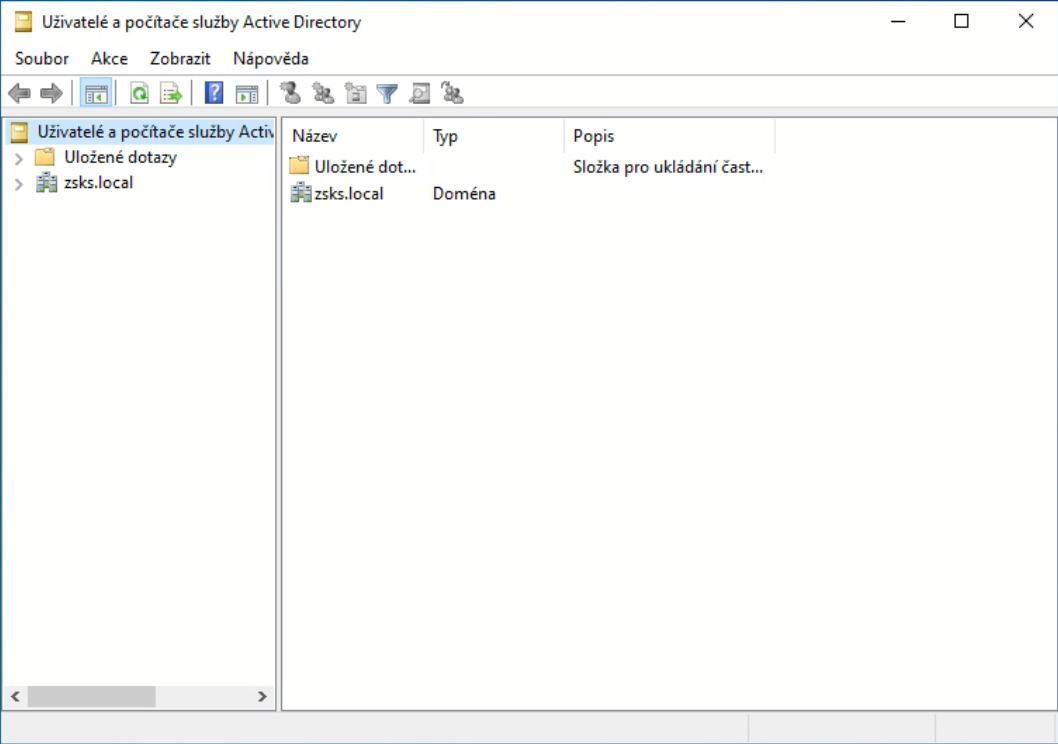
Task: Open the Nápověda menu
Action: [271, 59]
